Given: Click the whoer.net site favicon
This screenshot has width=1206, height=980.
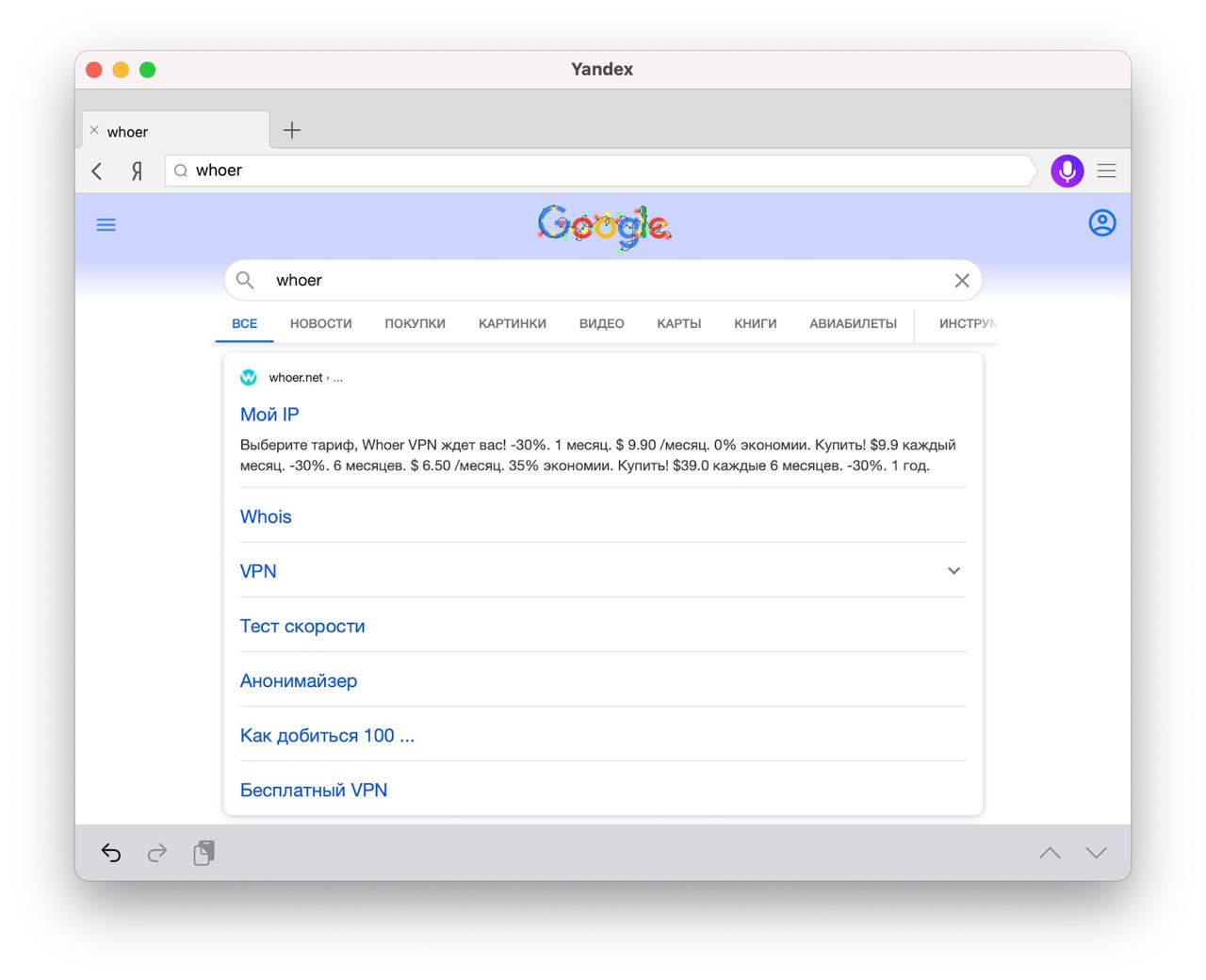Looking at the screenshot, I should tap(249, 377).
